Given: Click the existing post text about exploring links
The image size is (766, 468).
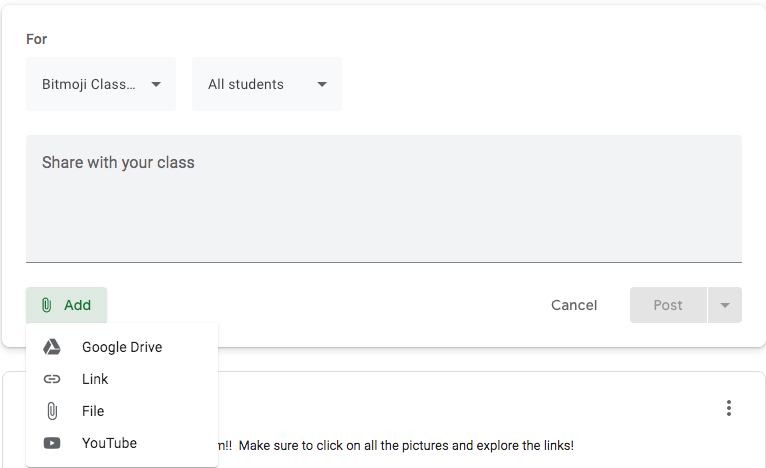Looking at the screenshot, I should 400,445.
